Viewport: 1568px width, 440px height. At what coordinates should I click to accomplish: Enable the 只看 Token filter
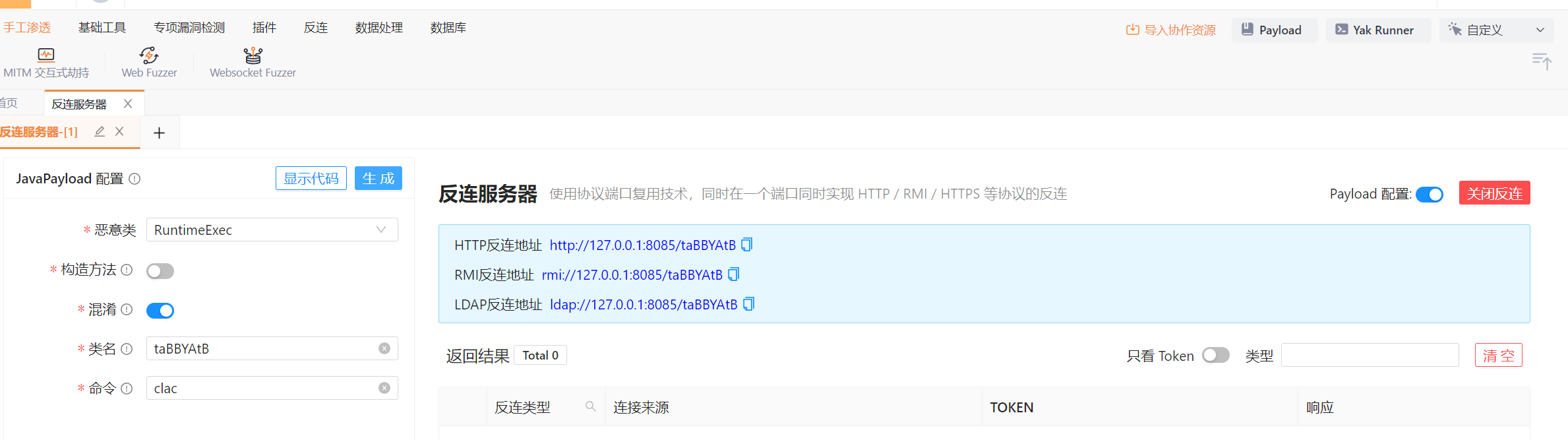(1215, 356)
